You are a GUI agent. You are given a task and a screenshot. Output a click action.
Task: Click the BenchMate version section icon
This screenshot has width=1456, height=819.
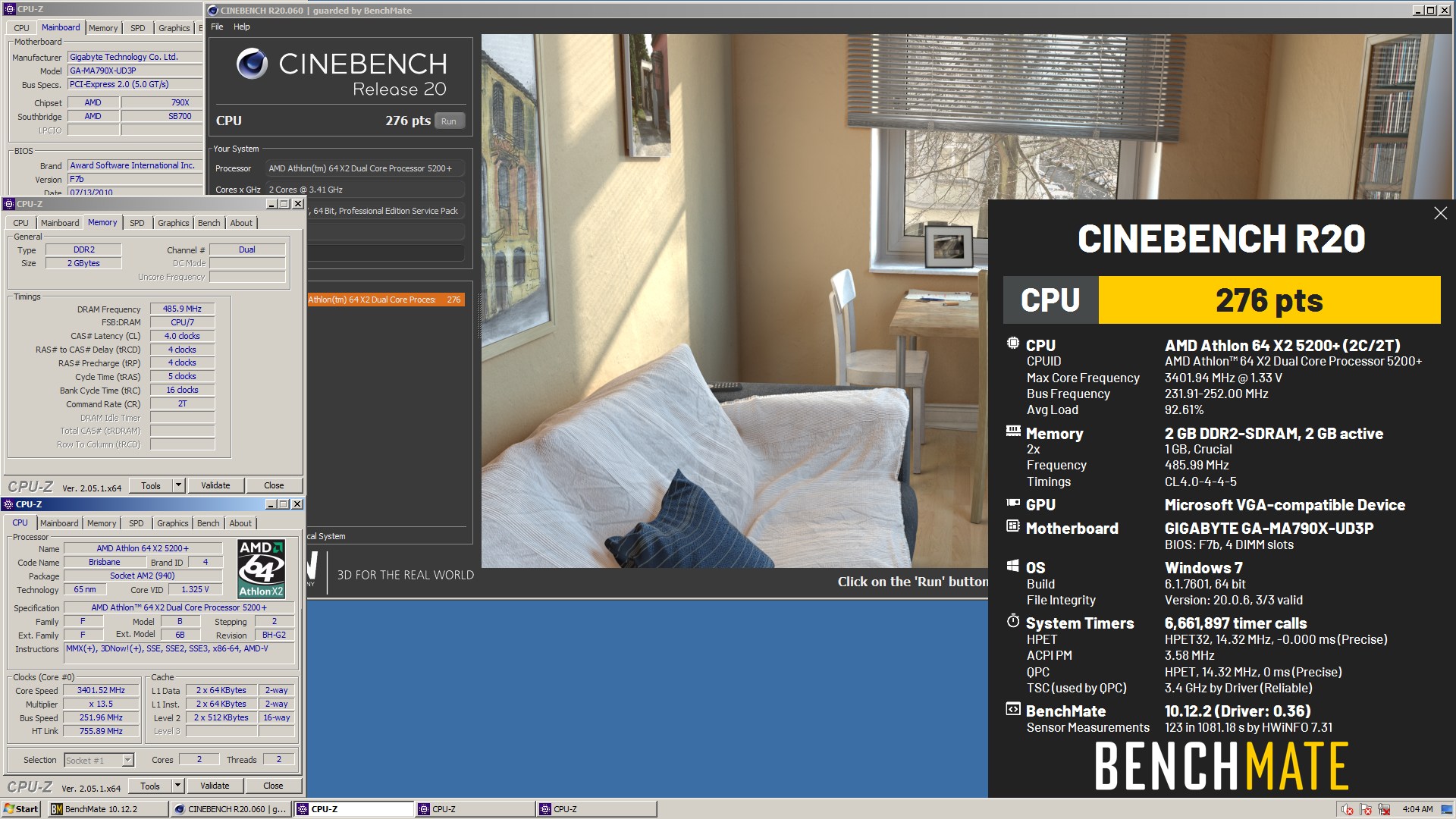(1012, 709)
